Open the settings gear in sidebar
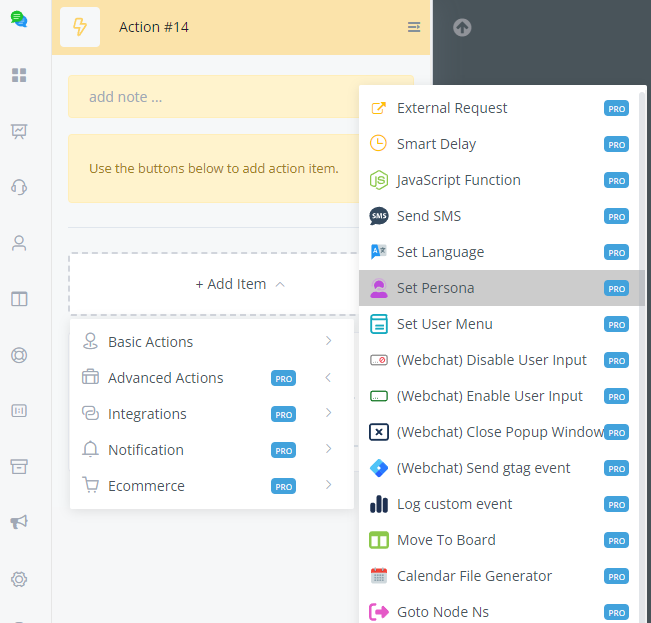This screenshot has width=651, height=623. click(x=19, y=579)
